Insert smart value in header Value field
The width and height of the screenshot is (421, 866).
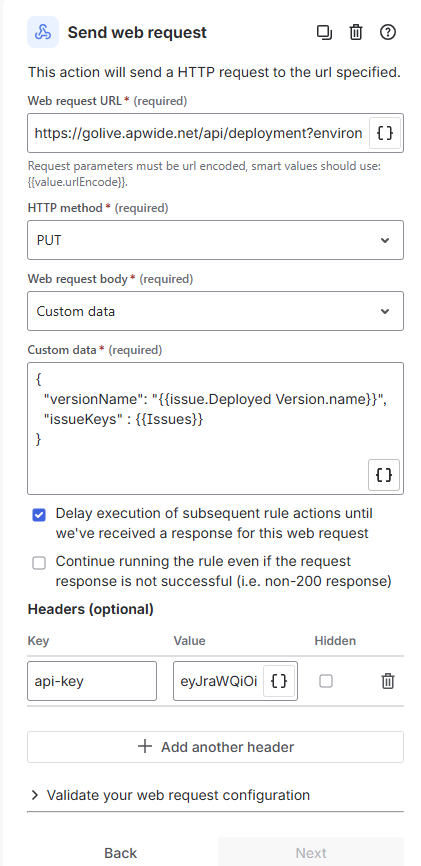pyautogui.click(x=279, y=681)
